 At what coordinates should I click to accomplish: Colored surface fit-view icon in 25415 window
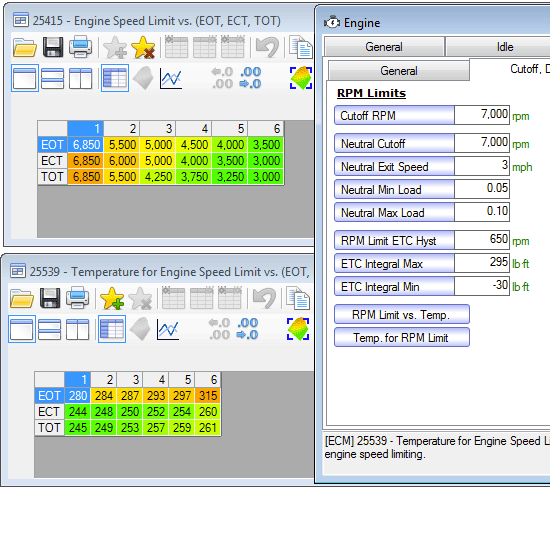pyautogui.click(x=301, y=78)
